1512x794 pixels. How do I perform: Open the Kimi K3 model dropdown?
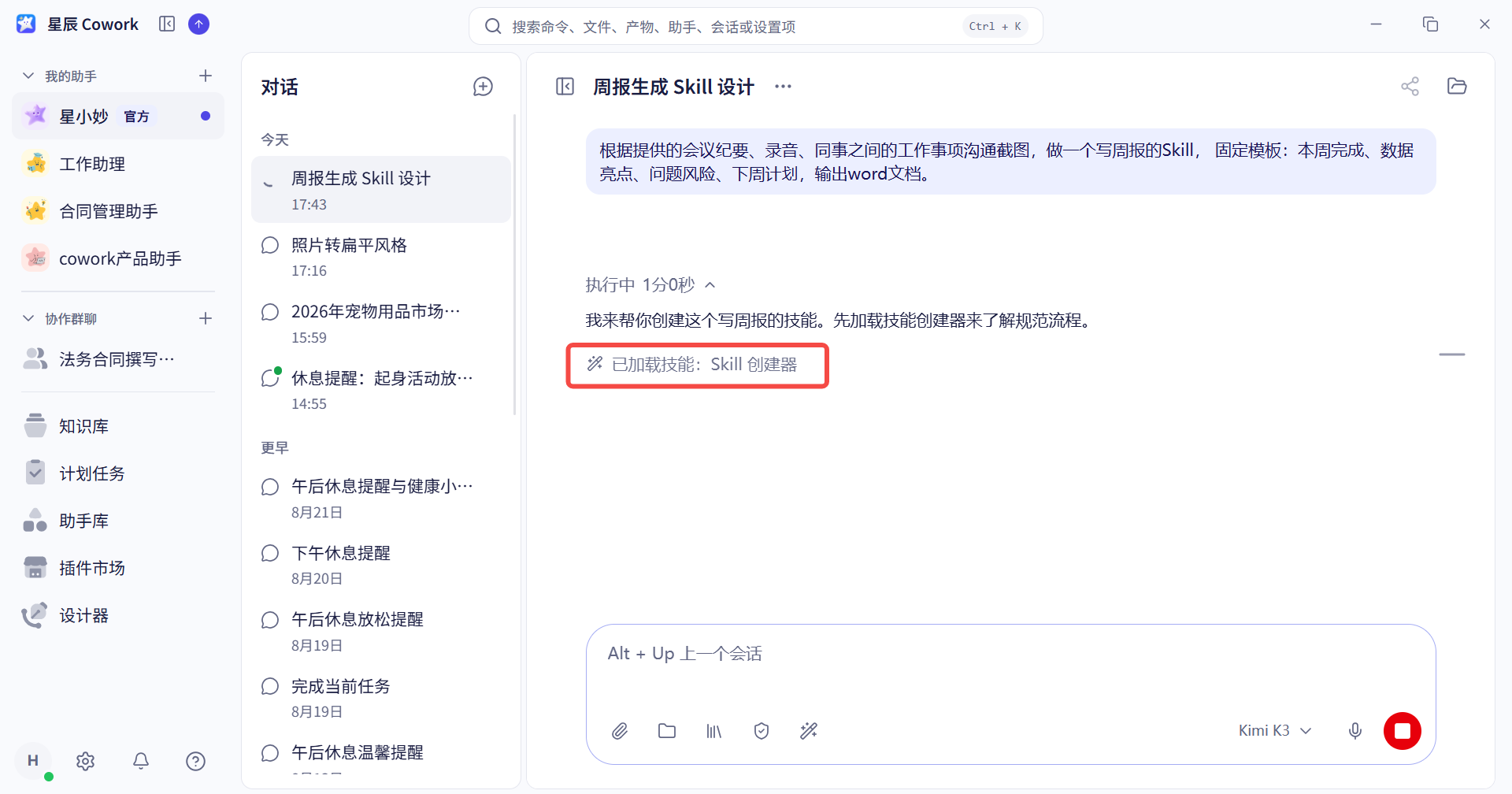click(1275, 731)
